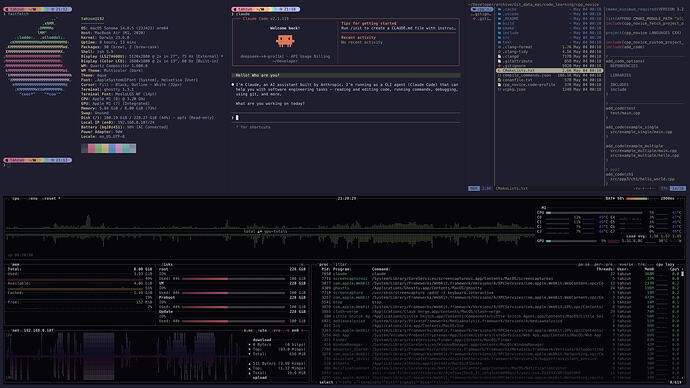The image size is (690, 388).
Task: Select the vcpkg.json file icon
Action: 499,89
